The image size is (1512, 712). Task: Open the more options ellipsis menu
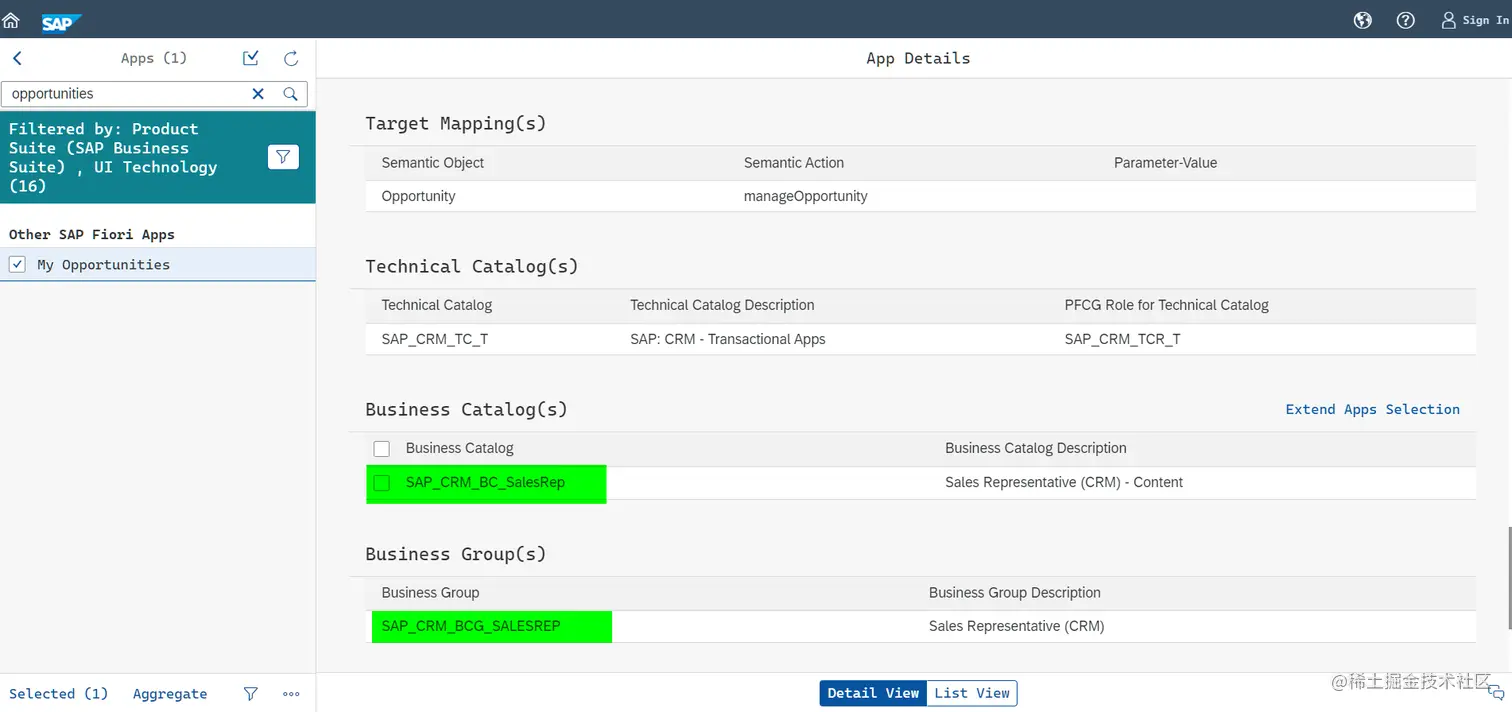click(291, 694)
